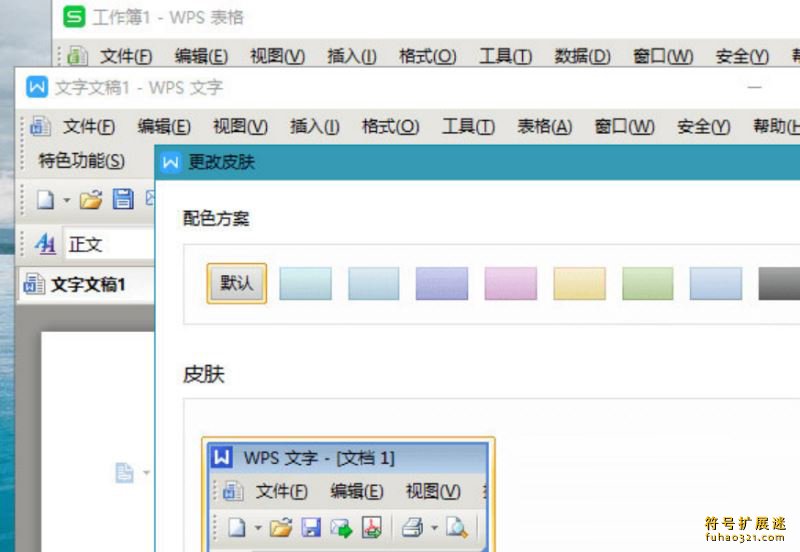Open 工具(T) menu in the WPS 表格 window
The height and width of the screenshot is (552, 800).
click(x=505, y=56)
